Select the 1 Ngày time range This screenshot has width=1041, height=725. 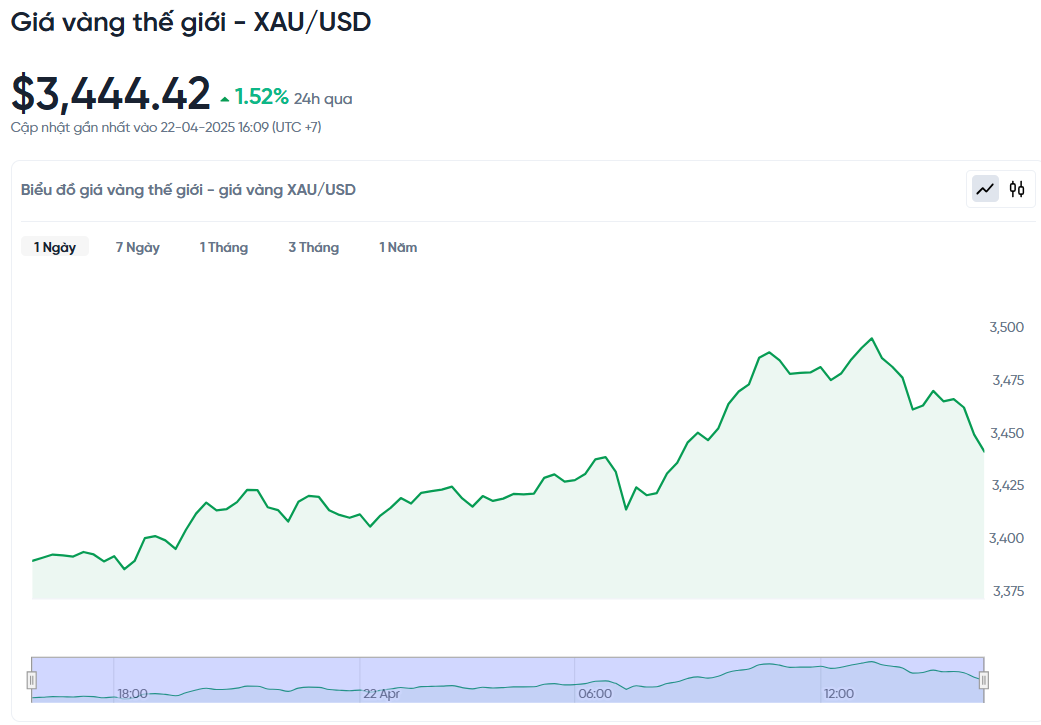pyautogui.click(x=55, y=247)
